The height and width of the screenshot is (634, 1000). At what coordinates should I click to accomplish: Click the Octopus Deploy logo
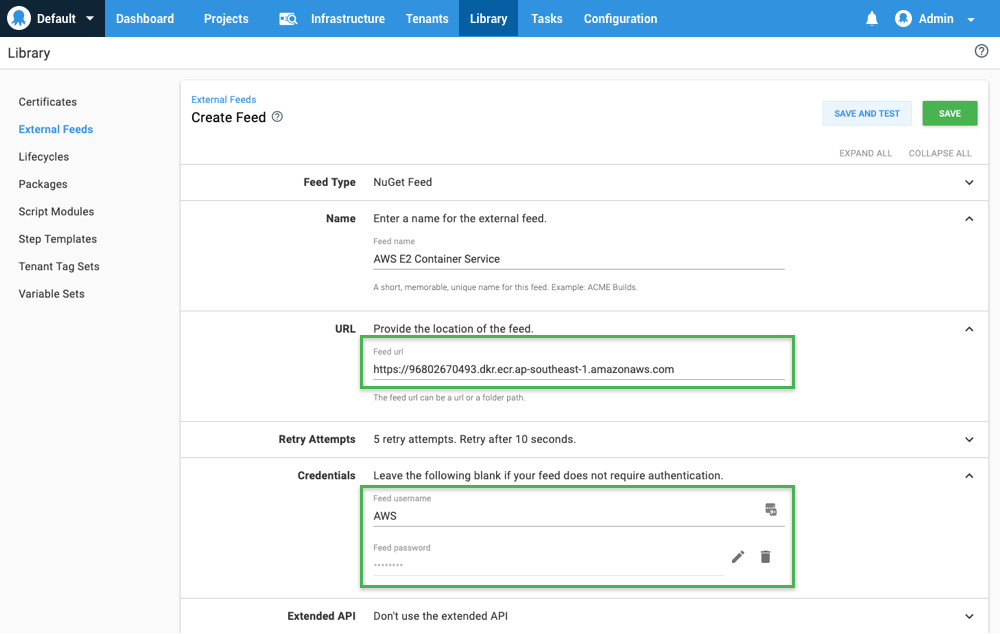[x=17, y=18]
